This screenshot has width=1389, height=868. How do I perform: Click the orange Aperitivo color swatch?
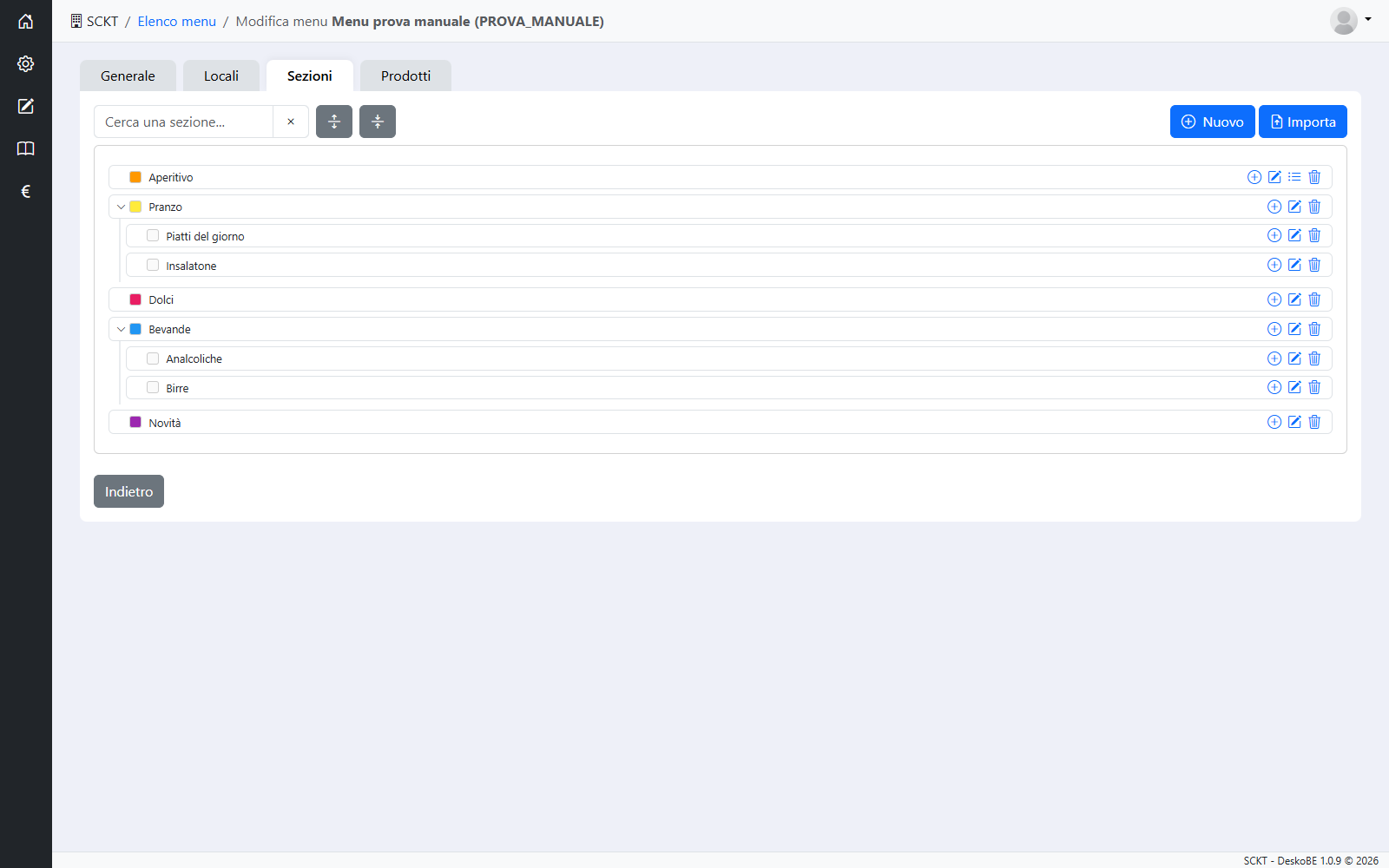(x=135, y=177)
